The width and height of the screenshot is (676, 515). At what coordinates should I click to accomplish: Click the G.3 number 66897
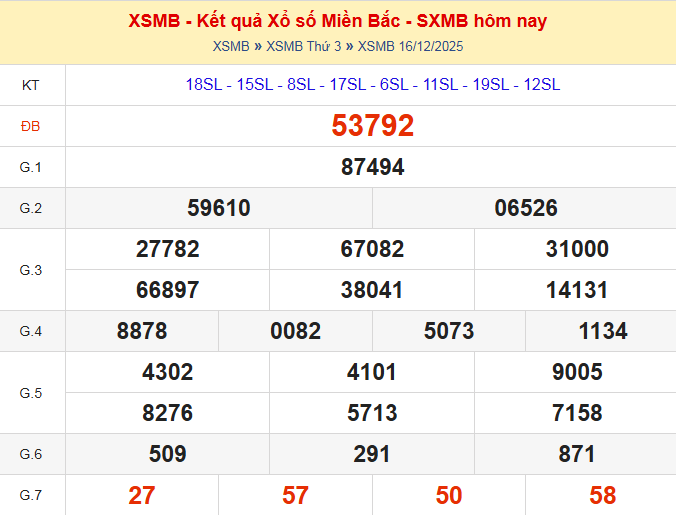tap(168, 290)
